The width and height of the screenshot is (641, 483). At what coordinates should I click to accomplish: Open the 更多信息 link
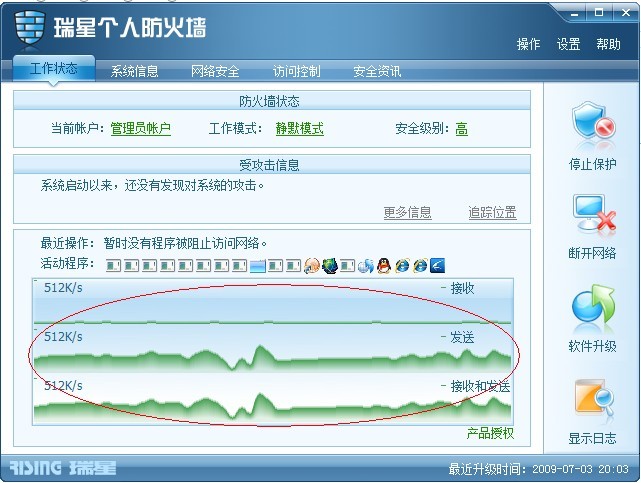pos(408,212)
